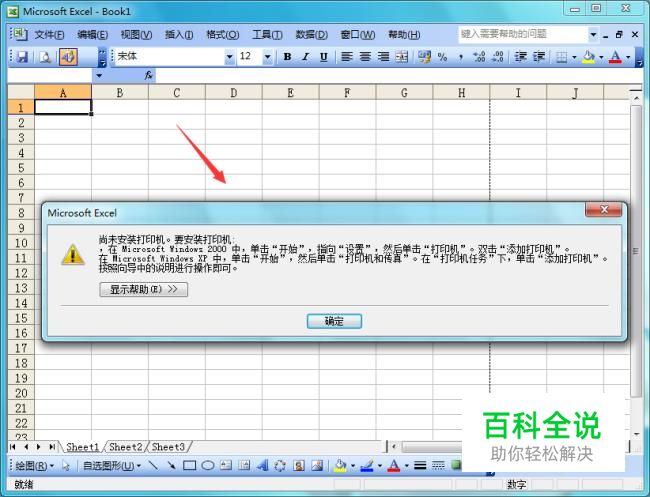The width and height of the screenshot is (650, 497).
Task: Click the vertical scrollbar down arrow
Action: [636, 434]
